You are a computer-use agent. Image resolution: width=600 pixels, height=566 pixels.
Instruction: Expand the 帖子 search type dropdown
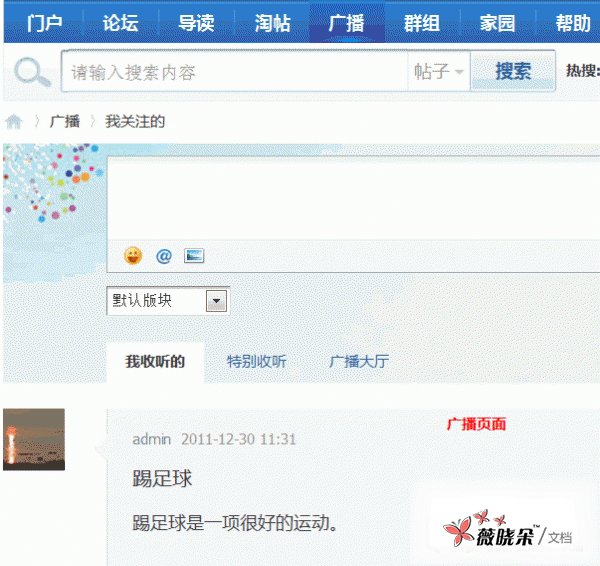point(438,72)
